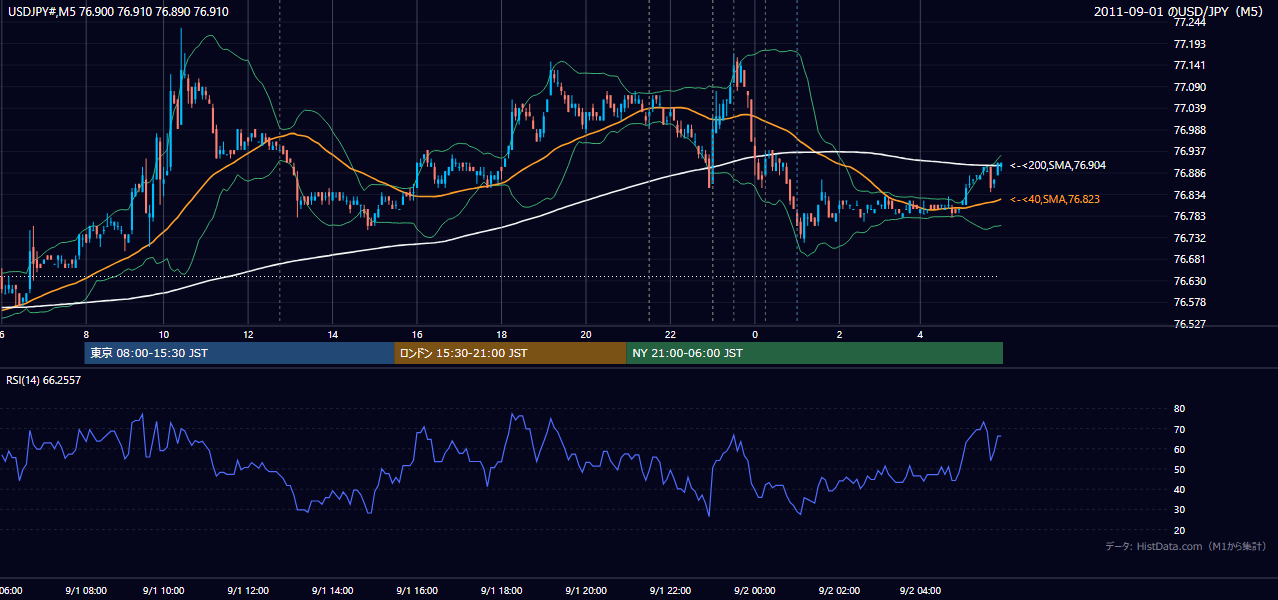Click price level 76.681 on the axis
This screenshot has height=600, width=1278.
tap(1191, 259)
